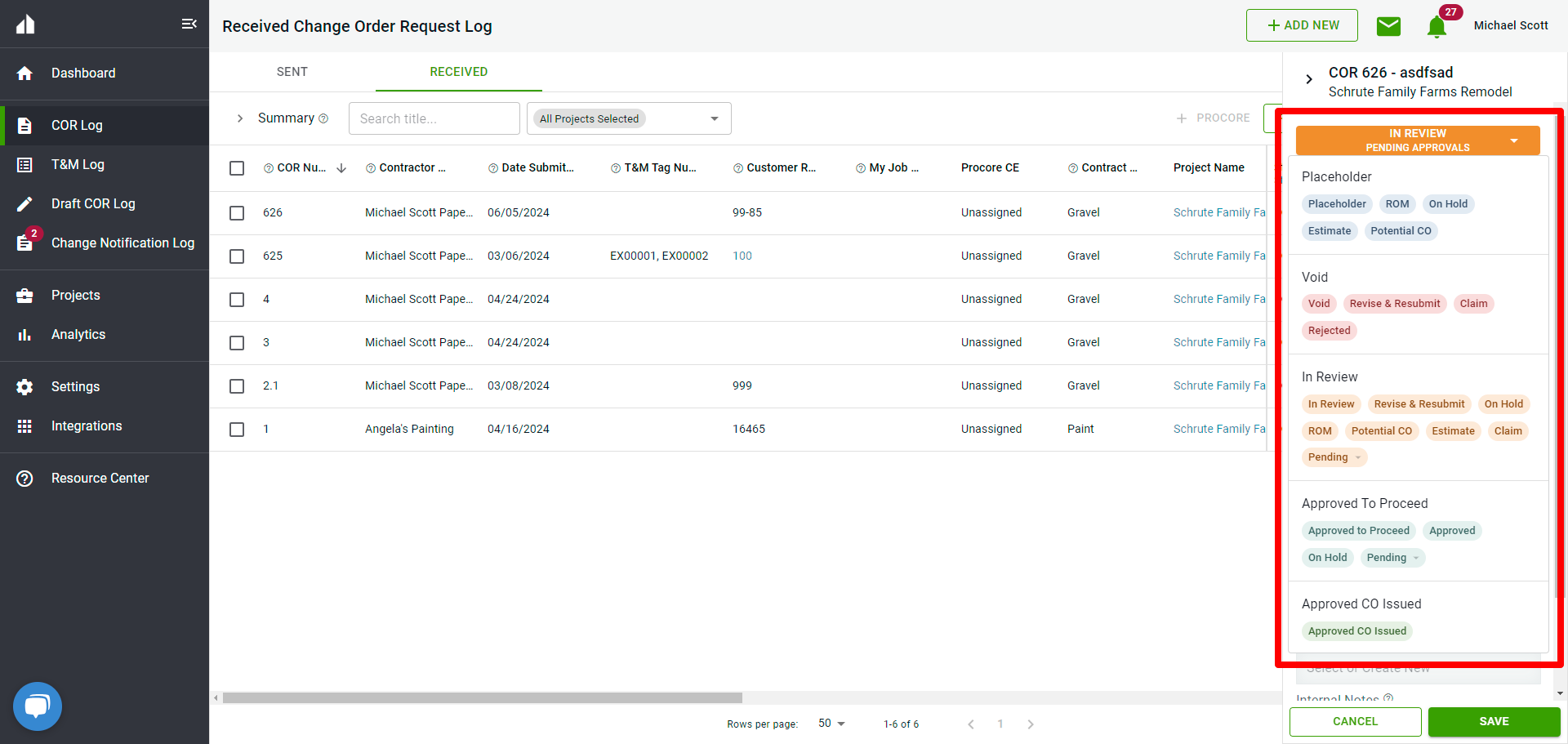Open the All Projects Selected dropdown

629,118
